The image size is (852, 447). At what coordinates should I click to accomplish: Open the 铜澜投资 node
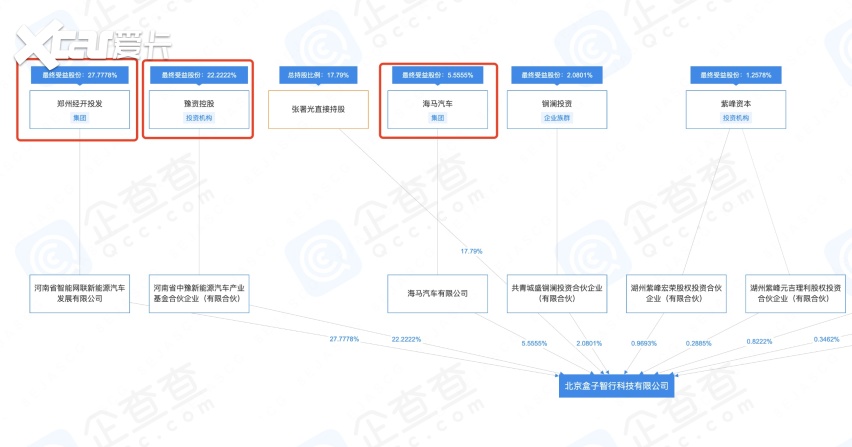pyautogui.click(x=557, y=110)
